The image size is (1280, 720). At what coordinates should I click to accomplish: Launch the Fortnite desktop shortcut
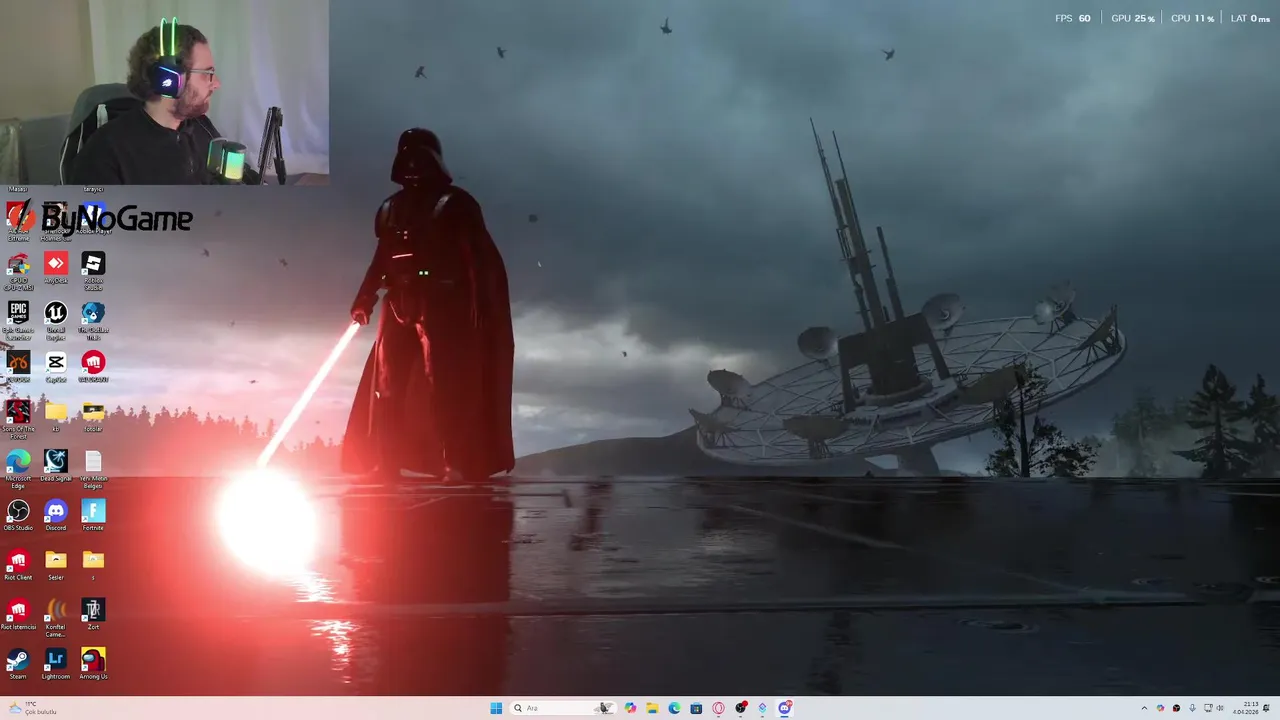[x=93, y=515]
